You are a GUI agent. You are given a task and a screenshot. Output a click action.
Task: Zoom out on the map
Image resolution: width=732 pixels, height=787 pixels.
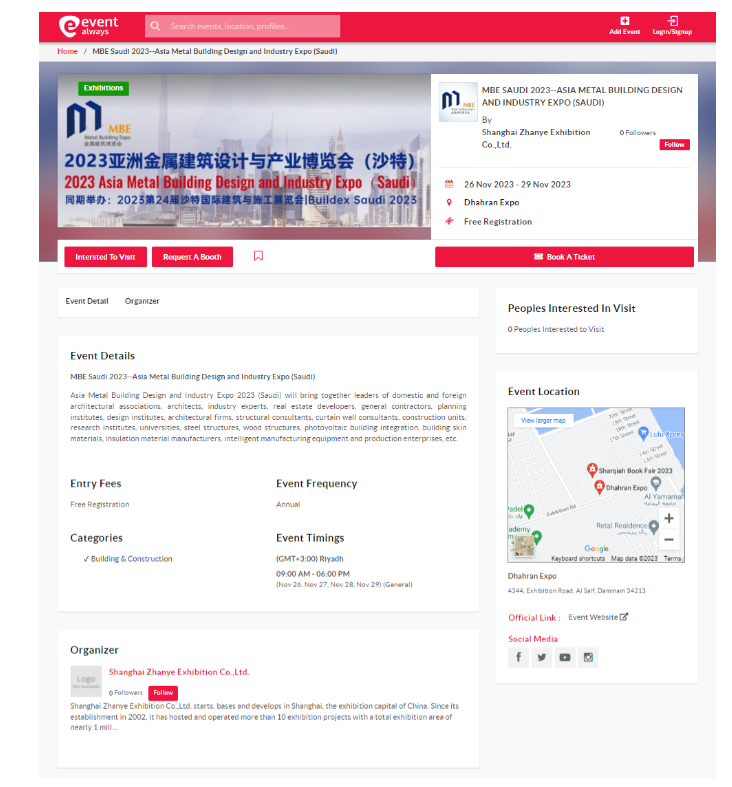point(669,540)
